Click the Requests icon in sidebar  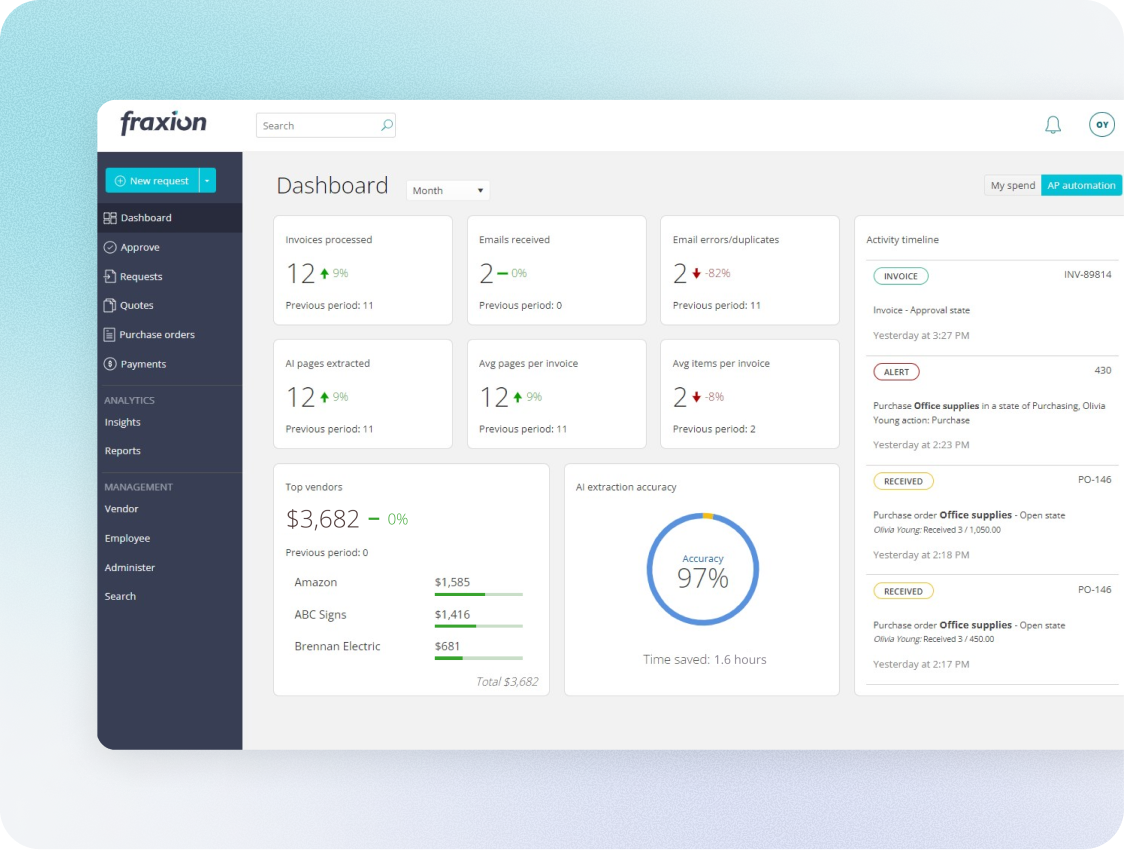click(110, 277)
